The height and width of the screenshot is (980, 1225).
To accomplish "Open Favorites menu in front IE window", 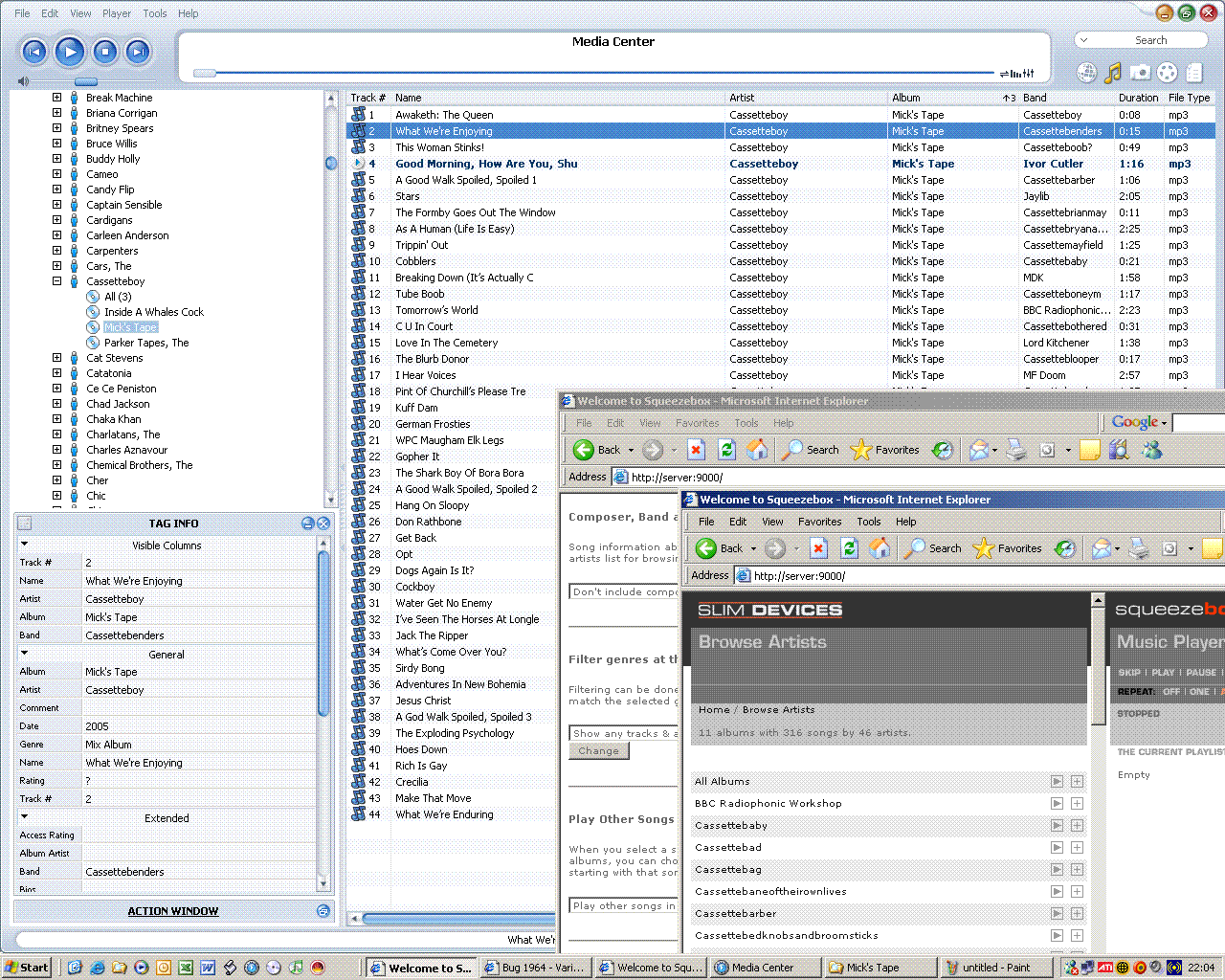I will coord(819,522).
